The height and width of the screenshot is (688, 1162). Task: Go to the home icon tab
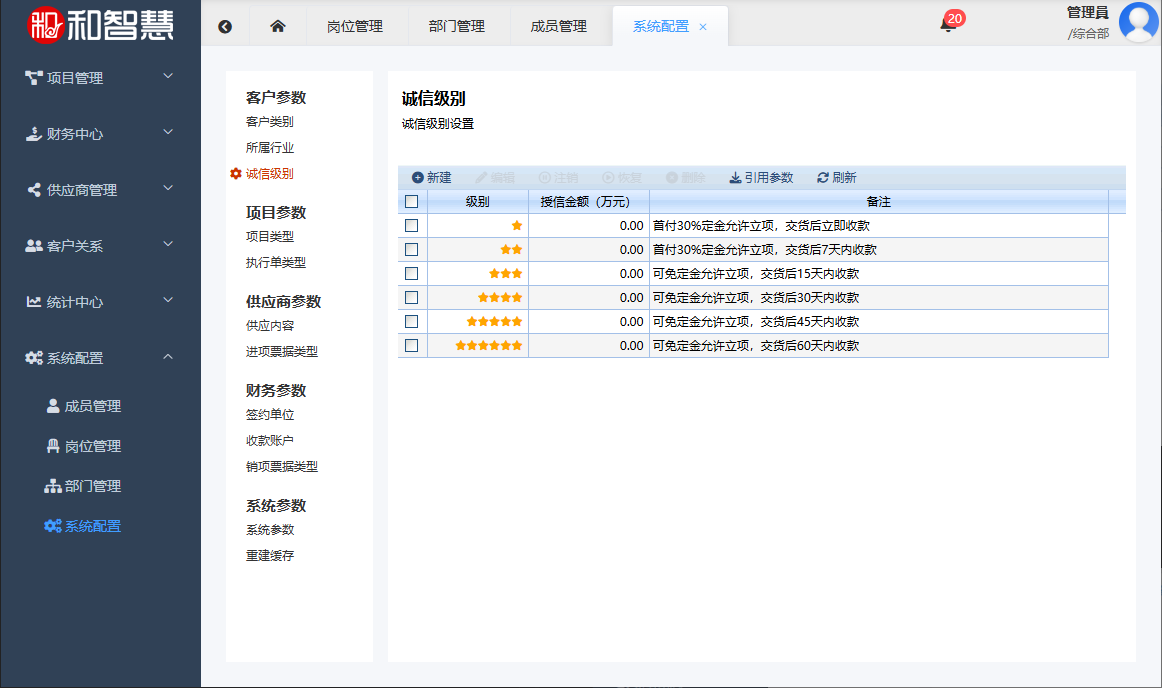coord(277,26)
